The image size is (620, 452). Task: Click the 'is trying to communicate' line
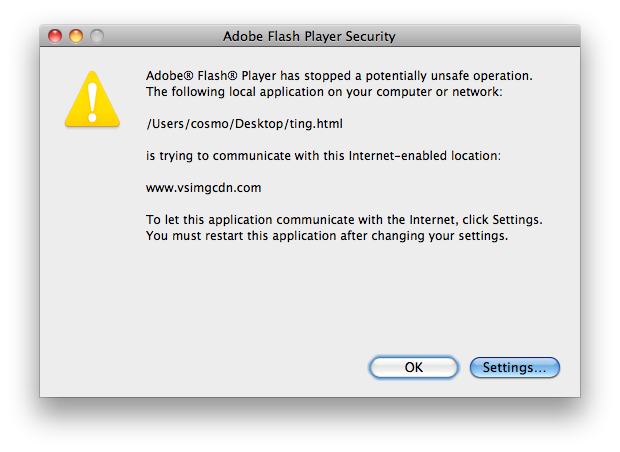(x=323, y=156)
